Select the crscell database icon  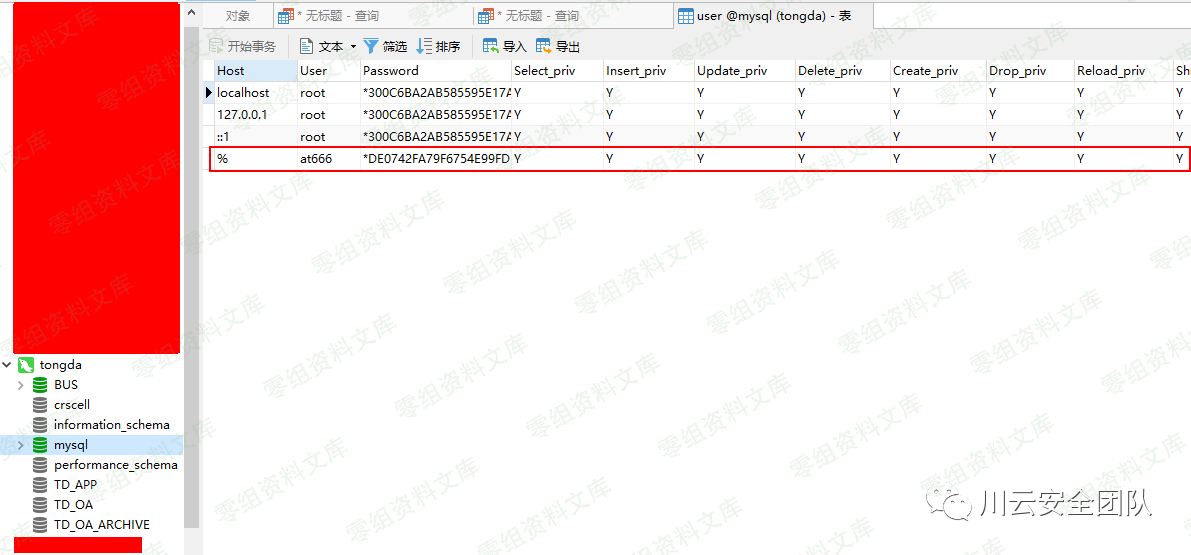pos(40,405)
